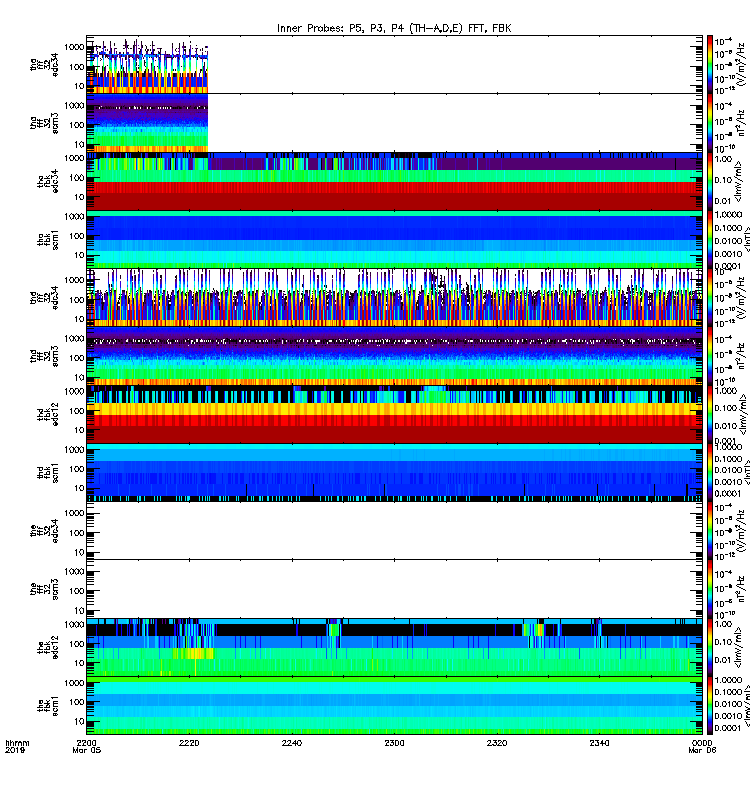Click the thd fff edc34 spectrogram panel
Image resolution: width=750 pixels, height=800 pixels.
394,297
